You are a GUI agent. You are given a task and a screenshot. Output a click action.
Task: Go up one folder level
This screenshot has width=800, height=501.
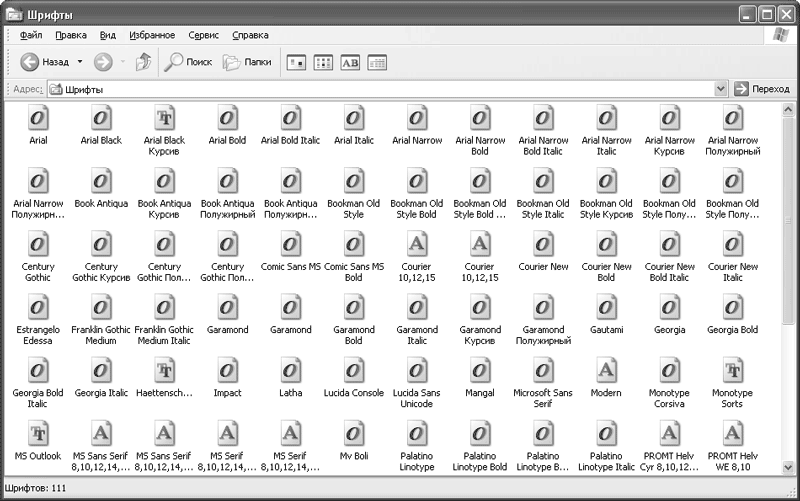(143, 62)
